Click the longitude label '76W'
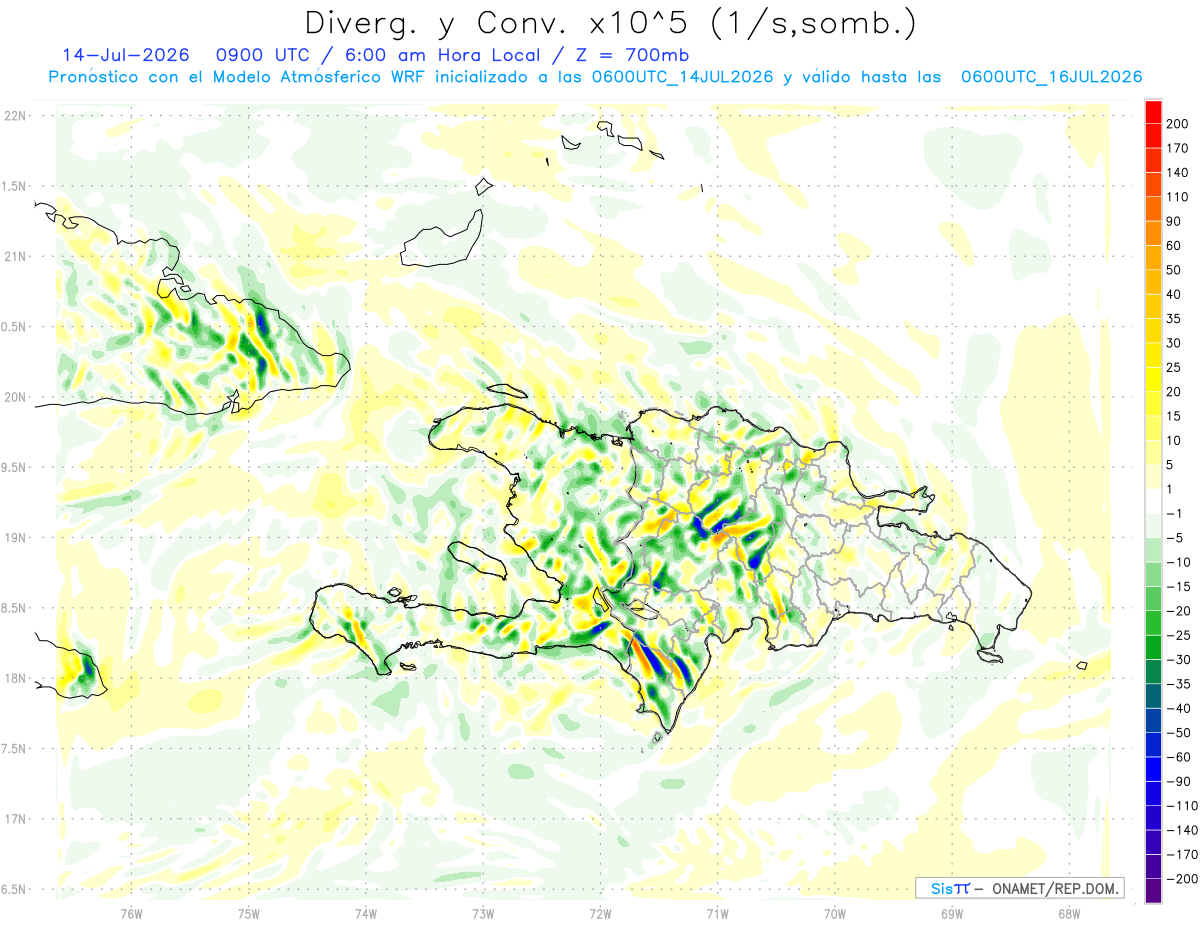This screenshot has height=927, width=1200. [x=131, y=914]
